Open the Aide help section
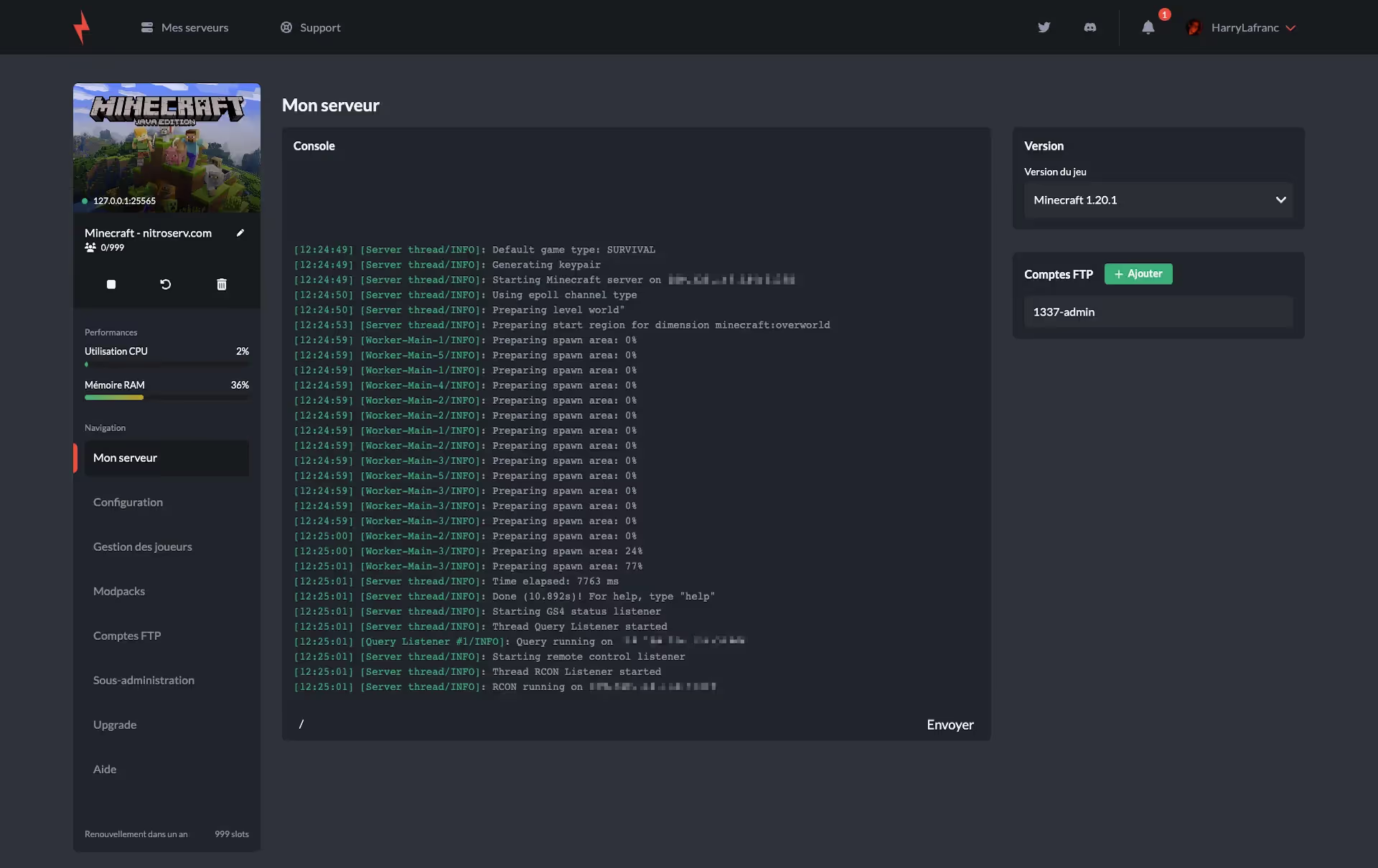This screenshot has height=868, width=1378. pyautogui.click(x=105, y=769)
